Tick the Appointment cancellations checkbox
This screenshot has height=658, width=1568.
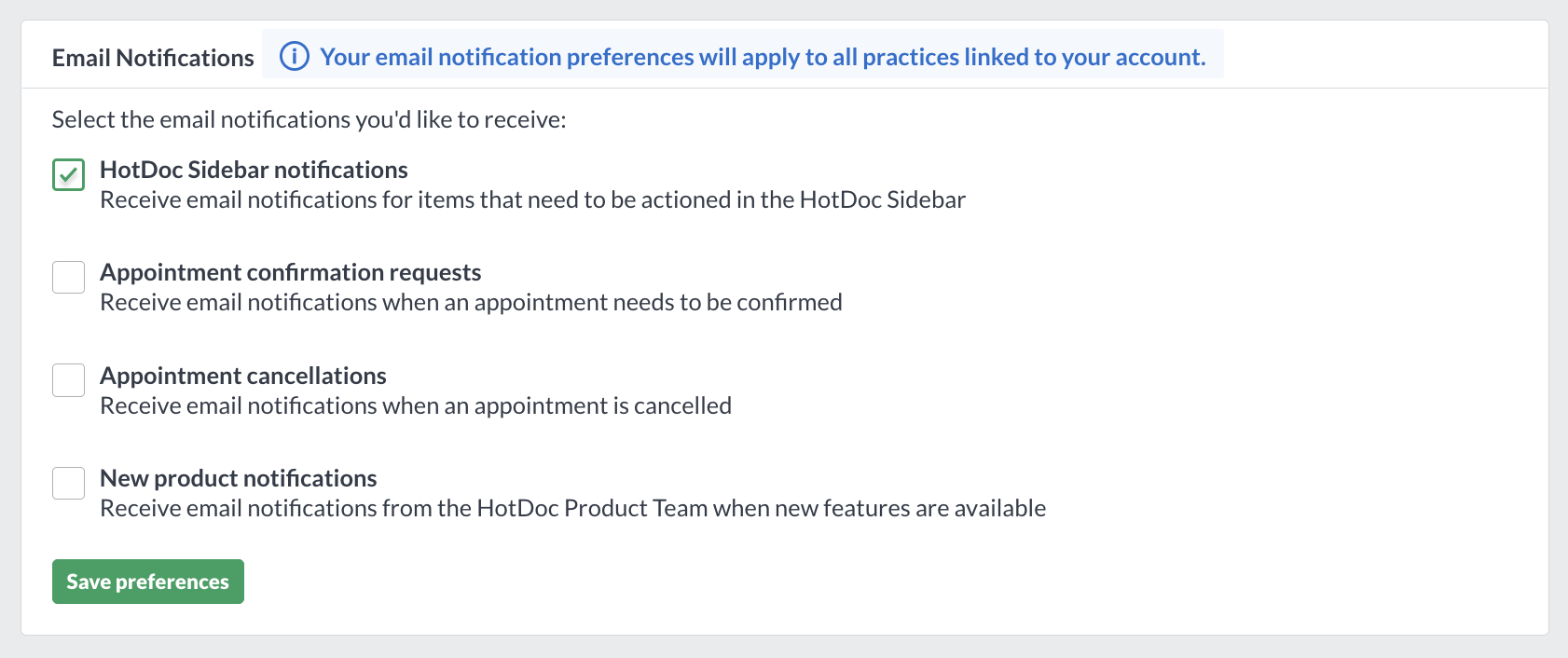(69, 380)
